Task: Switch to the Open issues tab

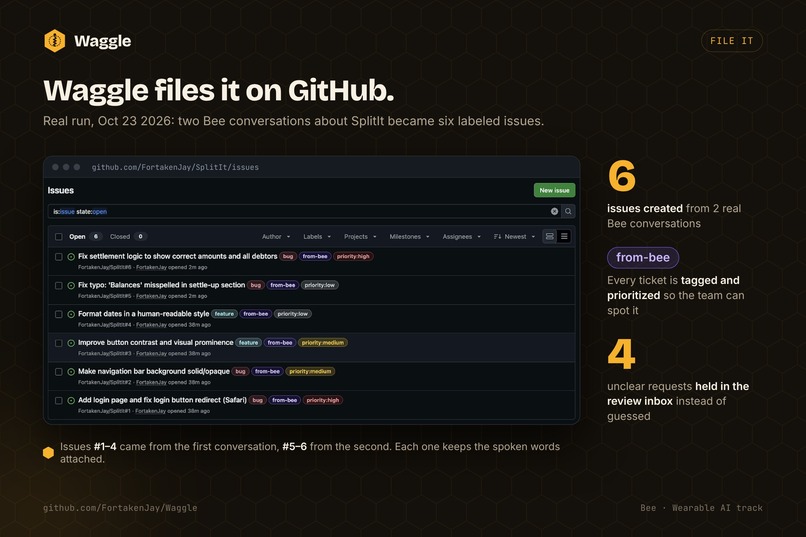Action: point(85,236)
